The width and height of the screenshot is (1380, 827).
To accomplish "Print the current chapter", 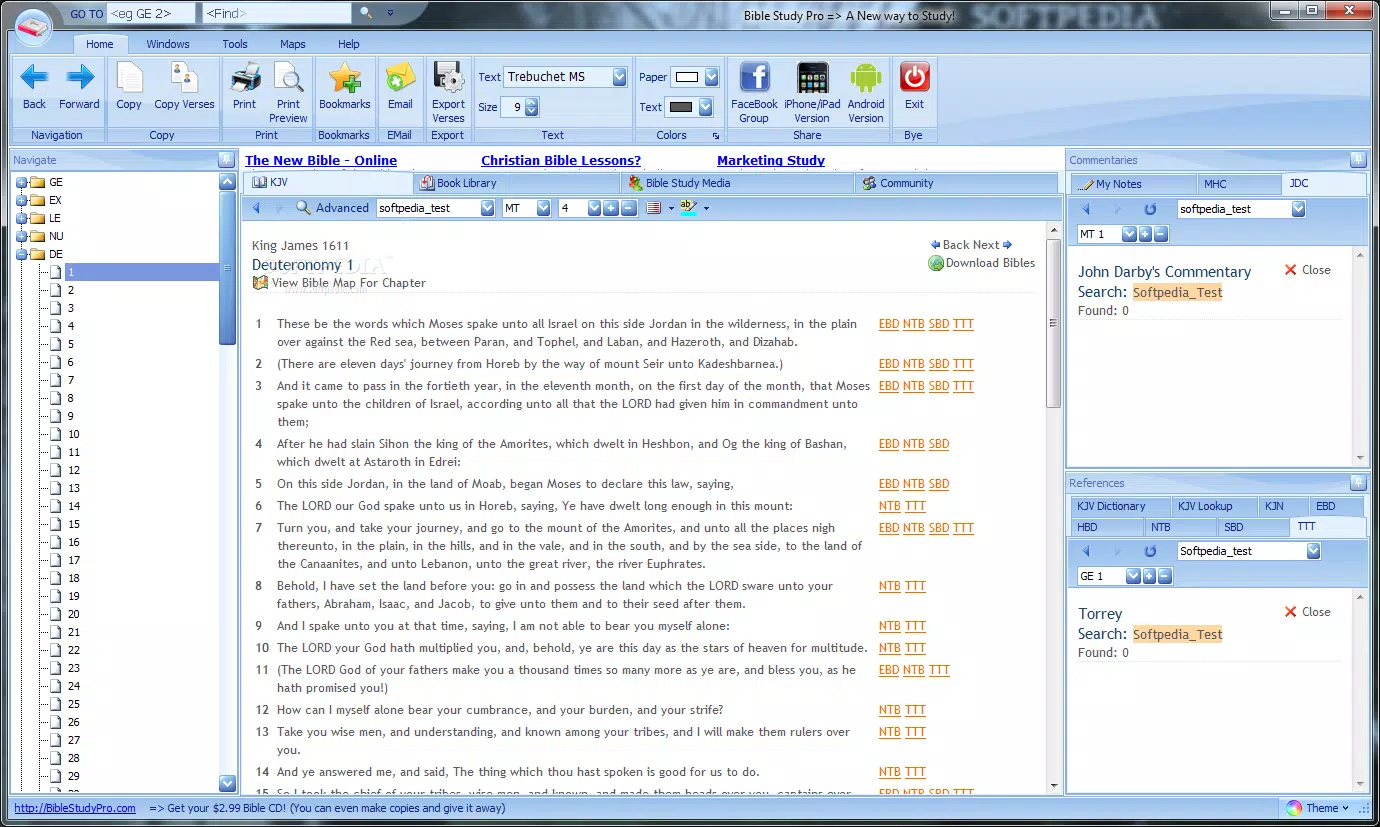I will pyautogui.click(x=245, y=86).
